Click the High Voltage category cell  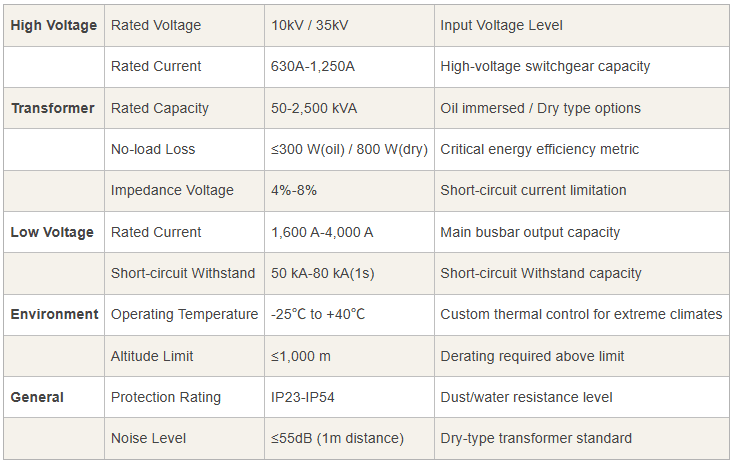pos(54,25)
